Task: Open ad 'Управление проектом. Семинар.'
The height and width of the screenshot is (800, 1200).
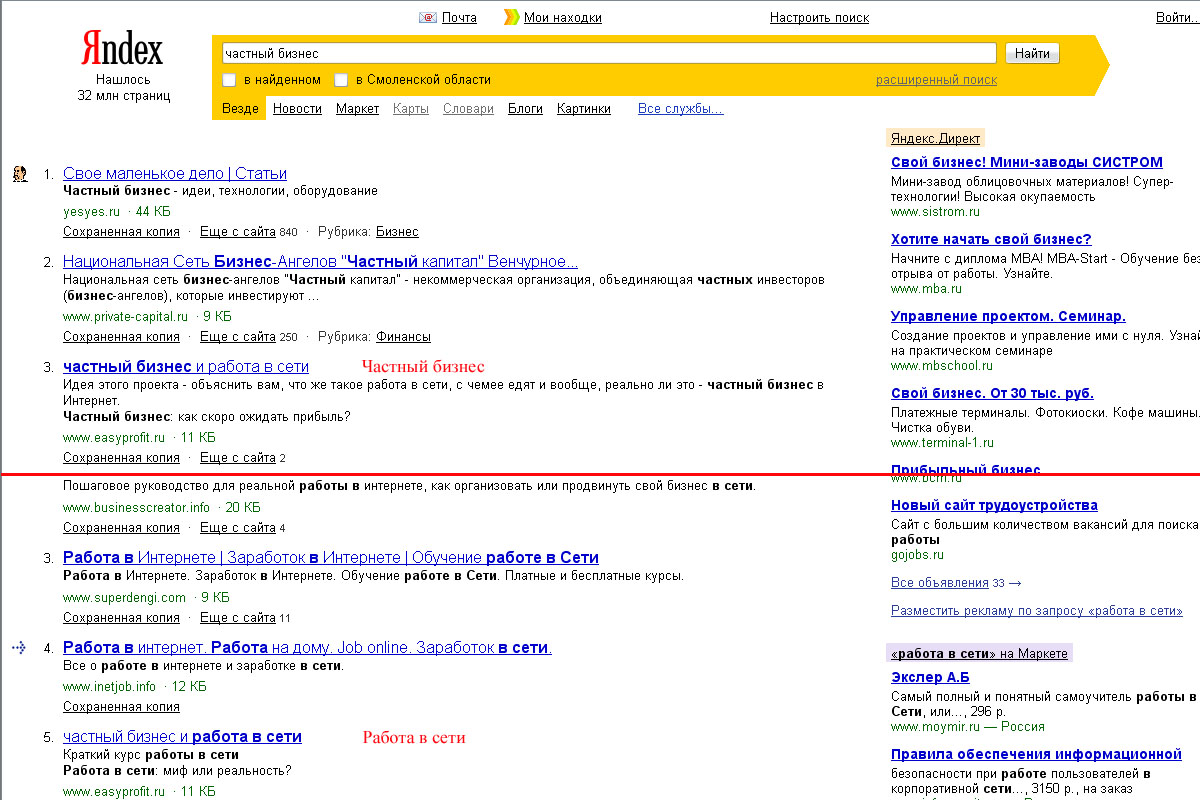Action: 1008,316
